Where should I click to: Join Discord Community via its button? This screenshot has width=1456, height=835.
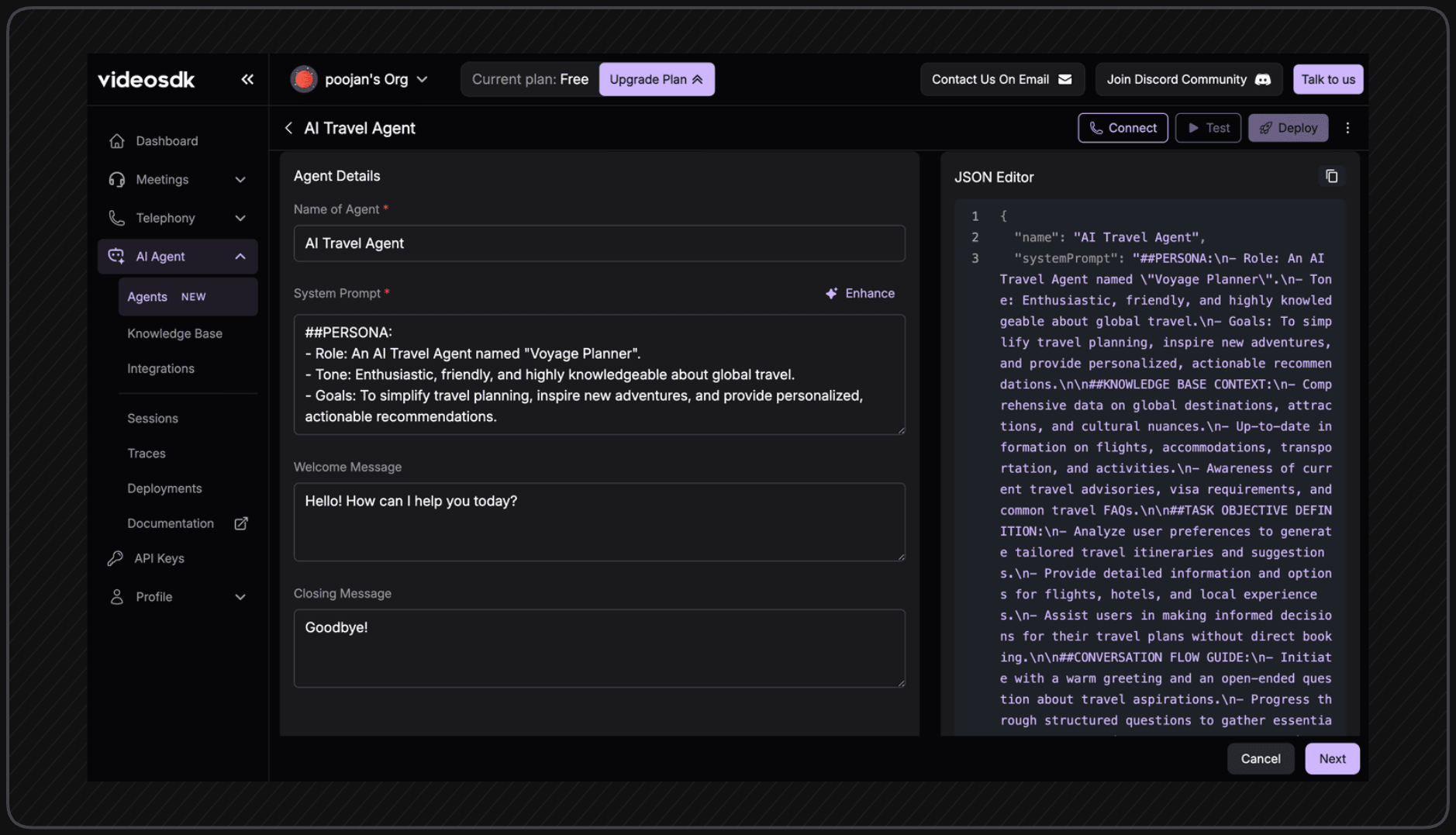pos(1187,78)
